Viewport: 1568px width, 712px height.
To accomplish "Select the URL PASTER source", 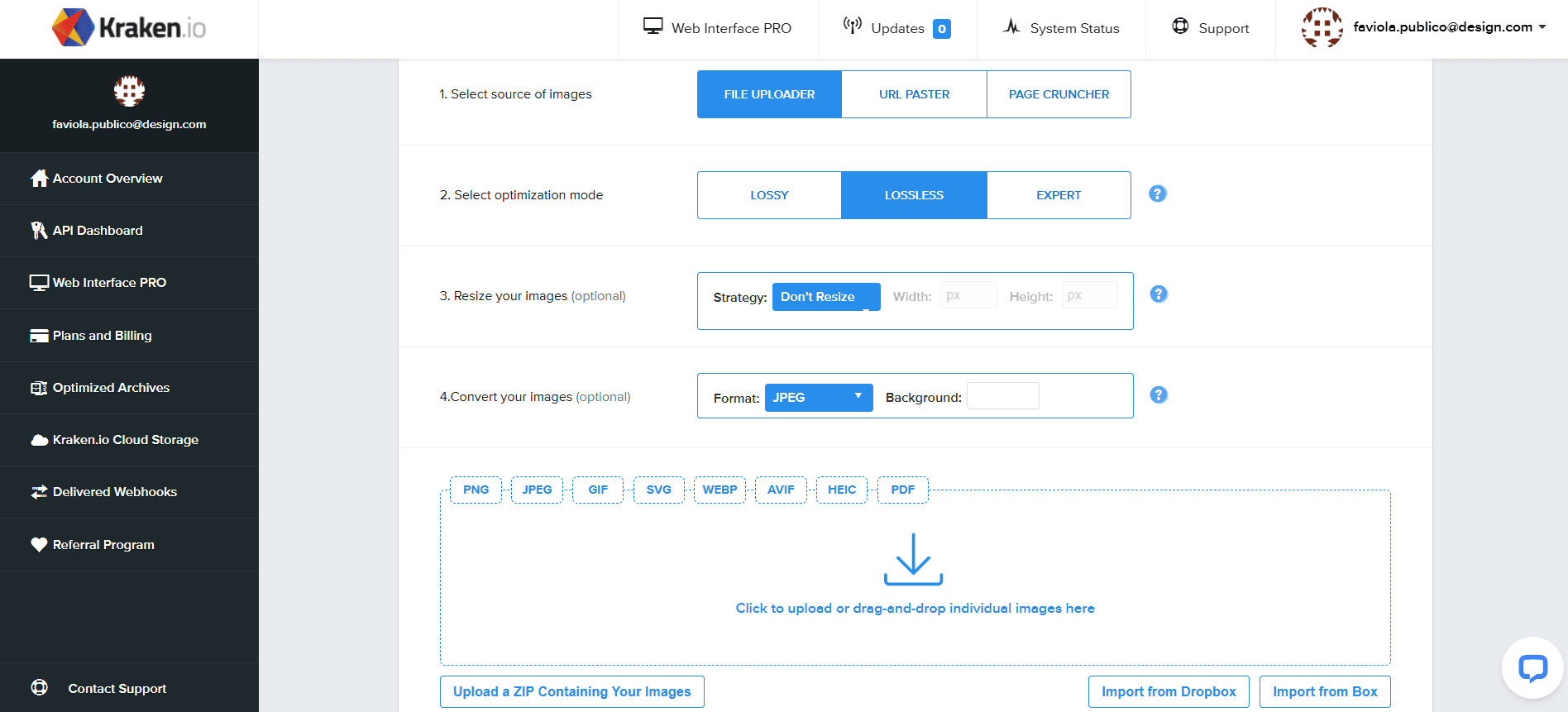I will click(x=914, y=94).
